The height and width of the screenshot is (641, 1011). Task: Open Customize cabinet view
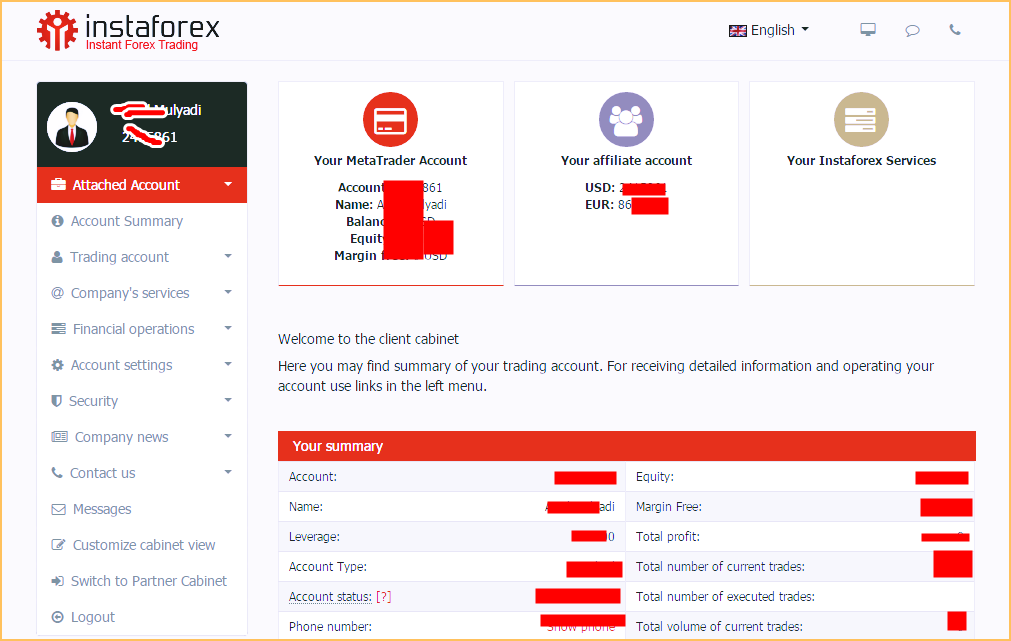(x=144, y=546)
